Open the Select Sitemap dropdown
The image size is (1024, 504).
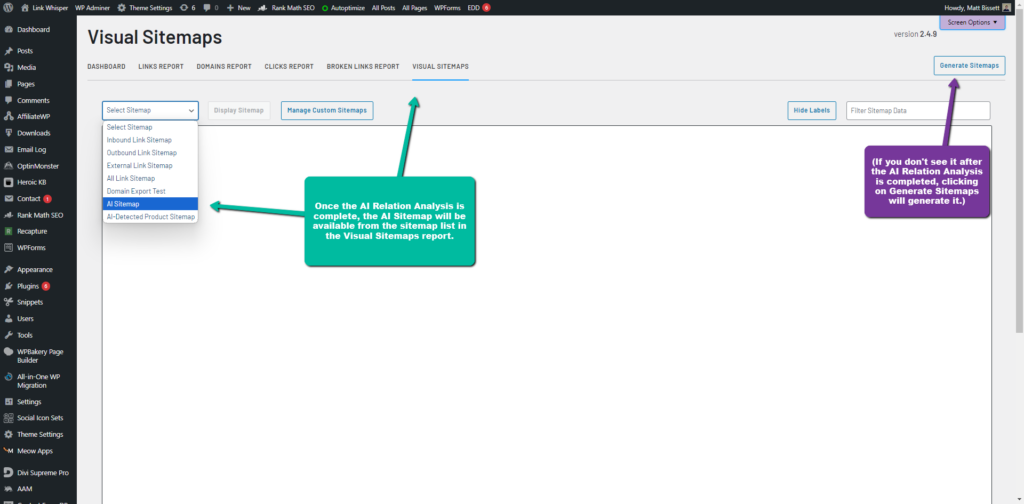click(150, 110)
